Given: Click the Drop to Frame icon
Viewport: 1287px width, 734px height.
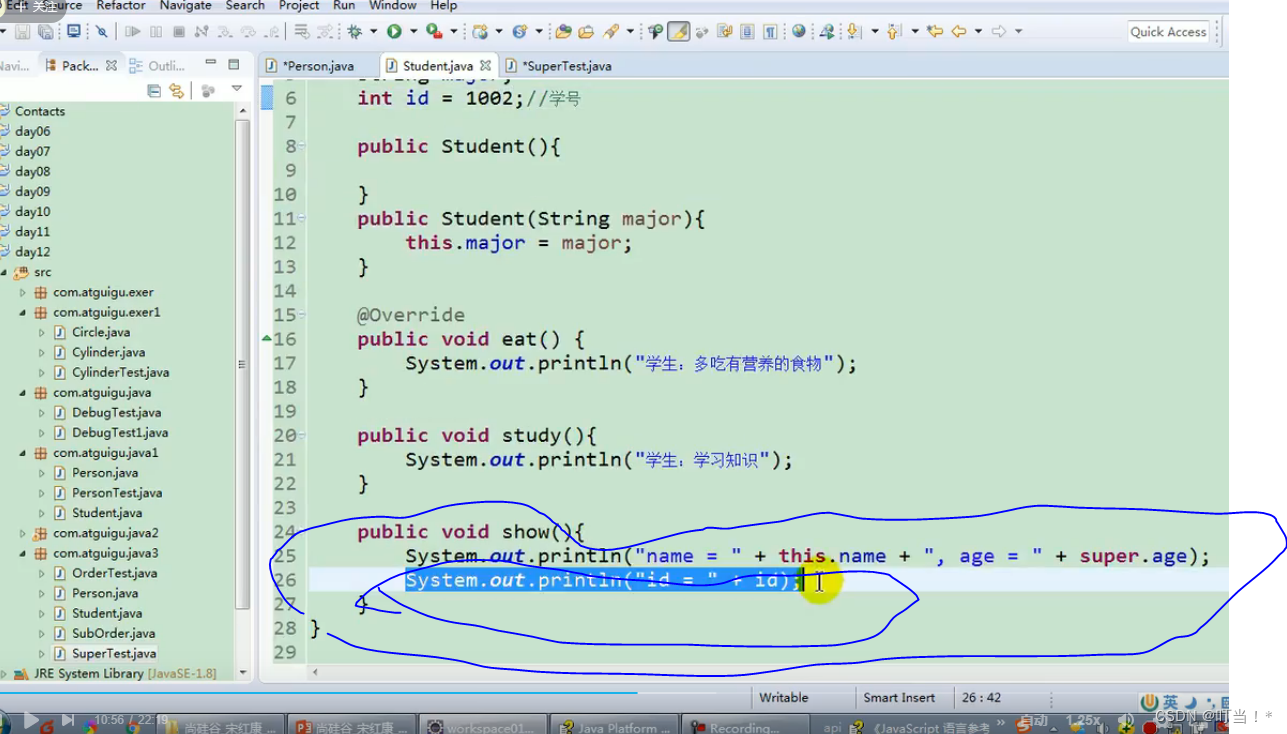Looking at the screenshot, I should [302, 32].
